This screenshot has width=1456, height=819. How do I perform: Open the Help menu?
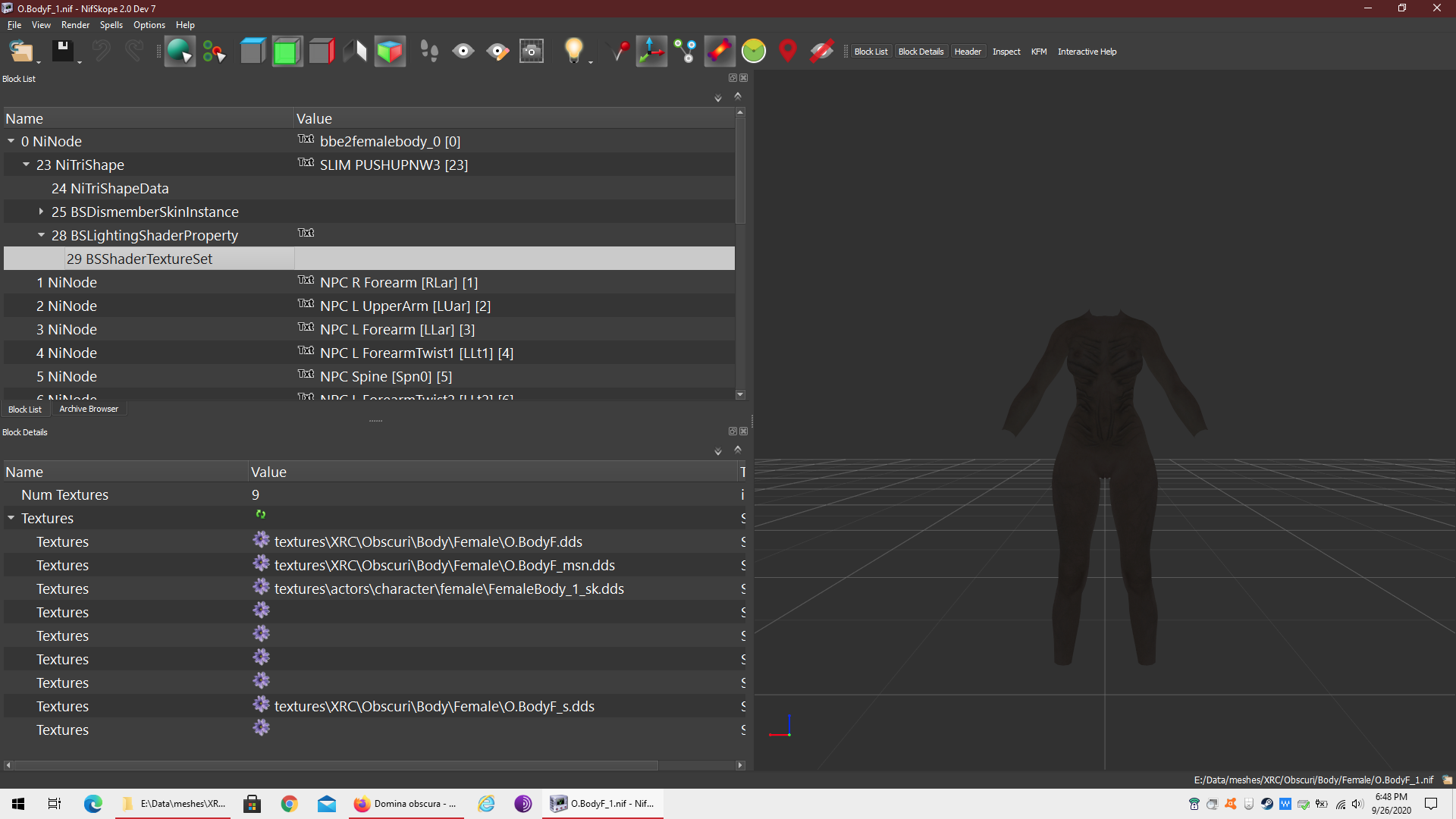click(x=185, y=25)
